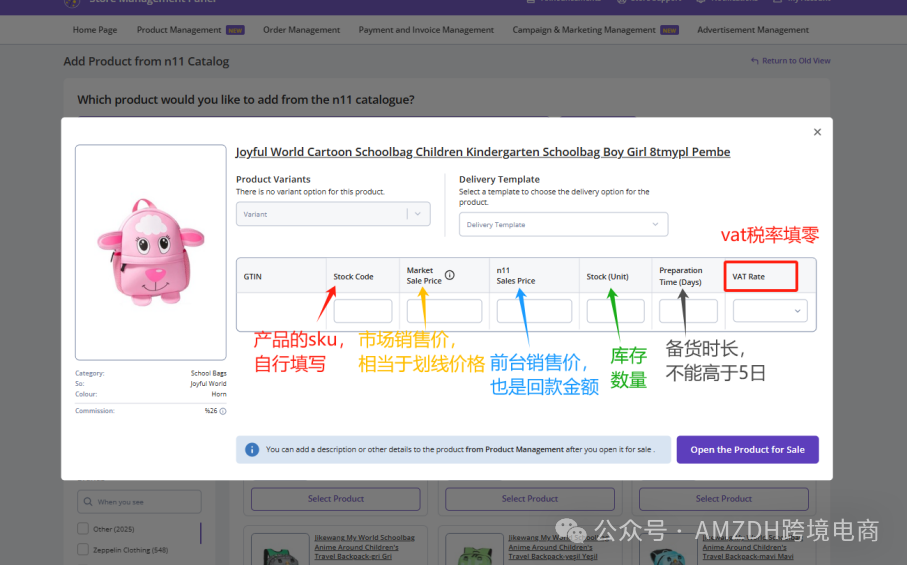Toggle the Other (2025) checkbox
This screenshot has width=908, height=566.
(83, 528)
